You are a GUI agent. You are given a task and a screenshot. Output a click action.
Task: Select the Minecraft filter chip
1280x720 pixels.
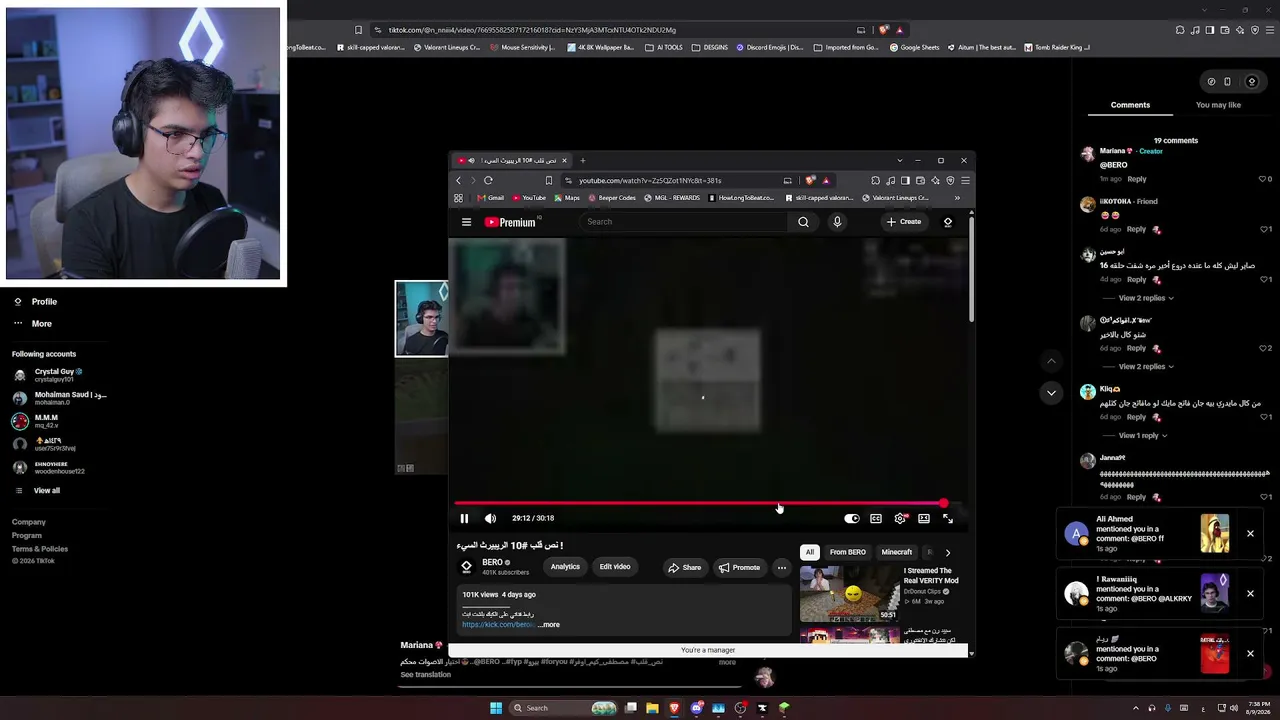coord(897,552)
